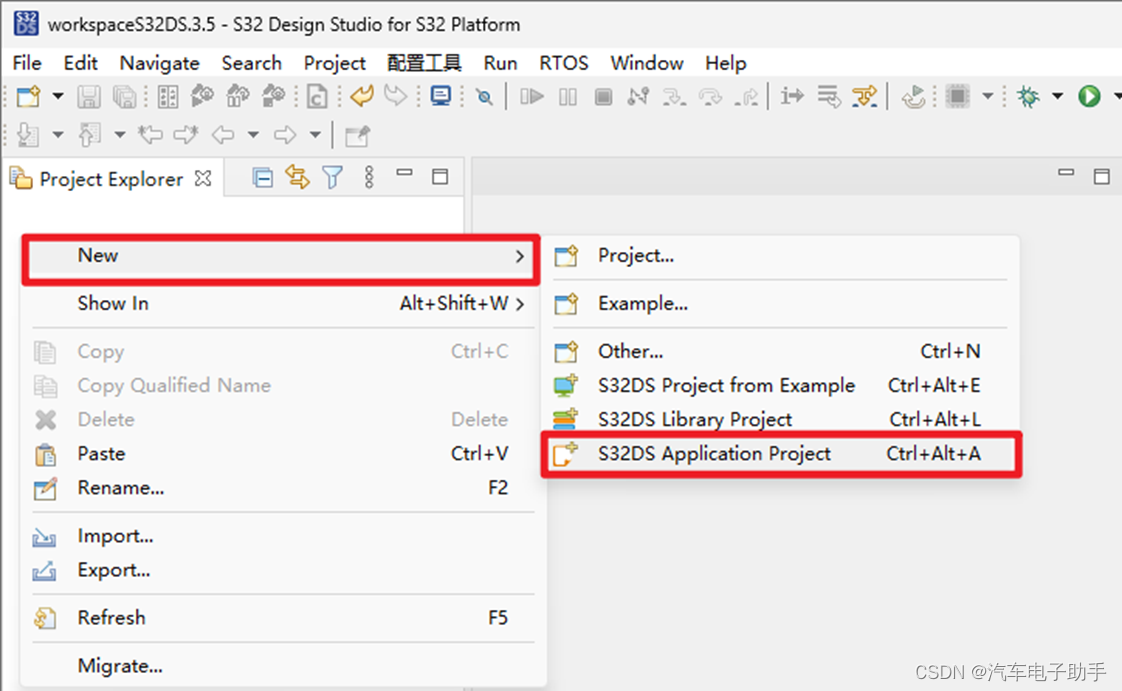Click the Save toolbar icon
1122x691 pixels.
(89, 96)
